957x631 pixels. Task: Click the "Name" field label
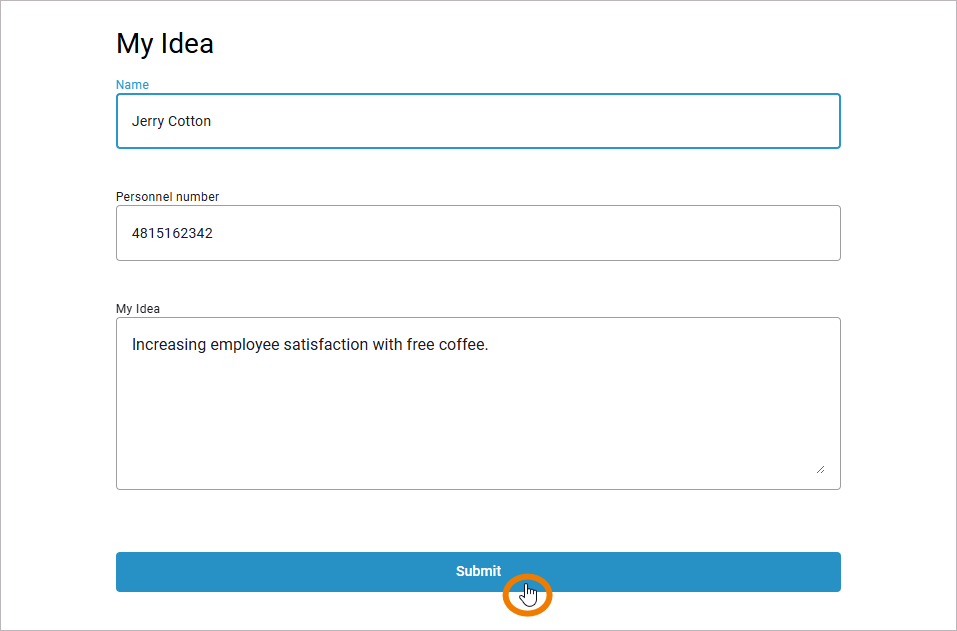click(132, 85)
